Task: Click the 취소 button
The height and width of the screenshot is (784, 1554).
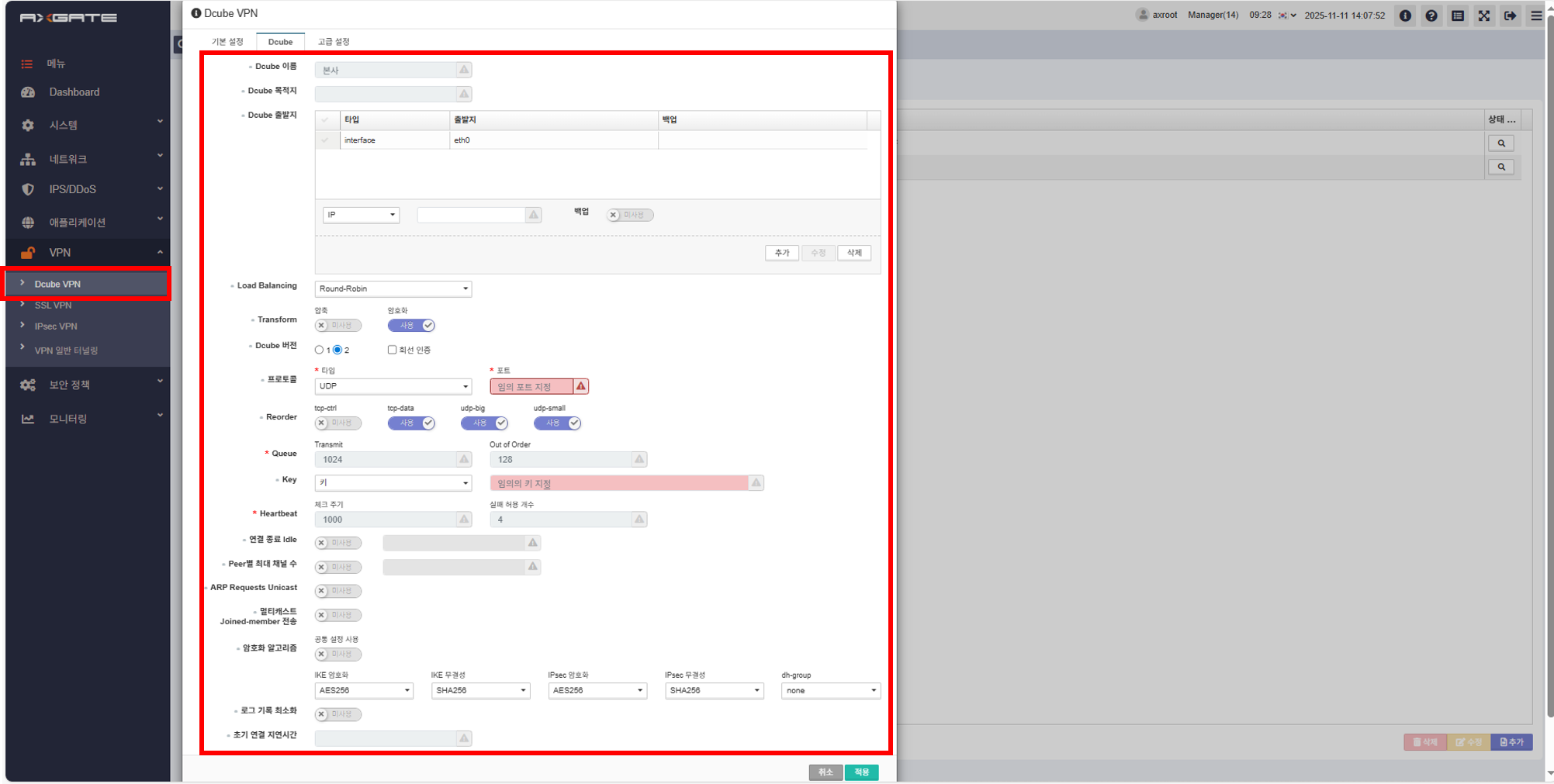Action: (x=825, y=772)
